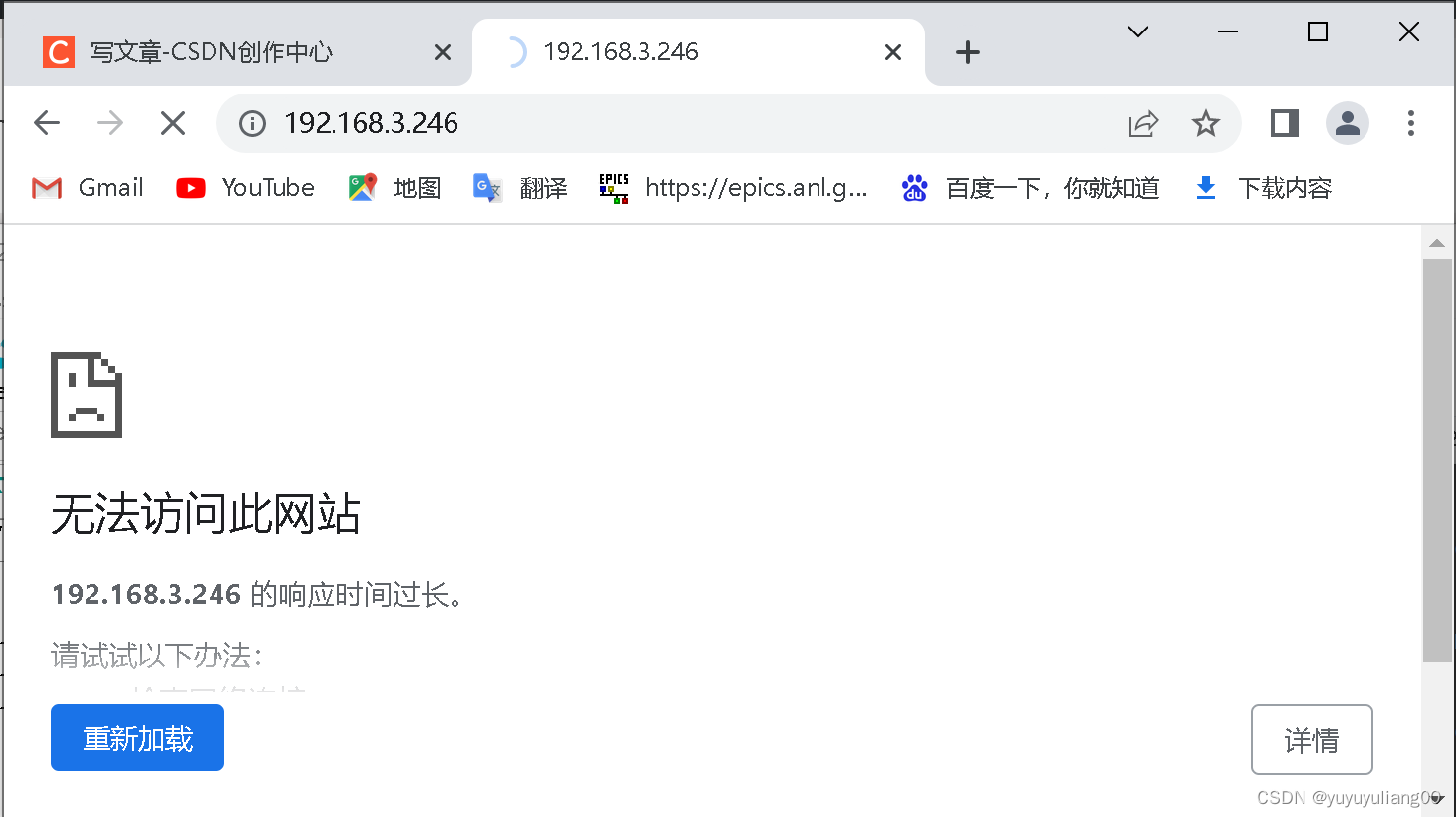This screenshot has width=1456, height=817.
Task: Bookmark this page with the star icon
Action: click(x=1205, y=123)
